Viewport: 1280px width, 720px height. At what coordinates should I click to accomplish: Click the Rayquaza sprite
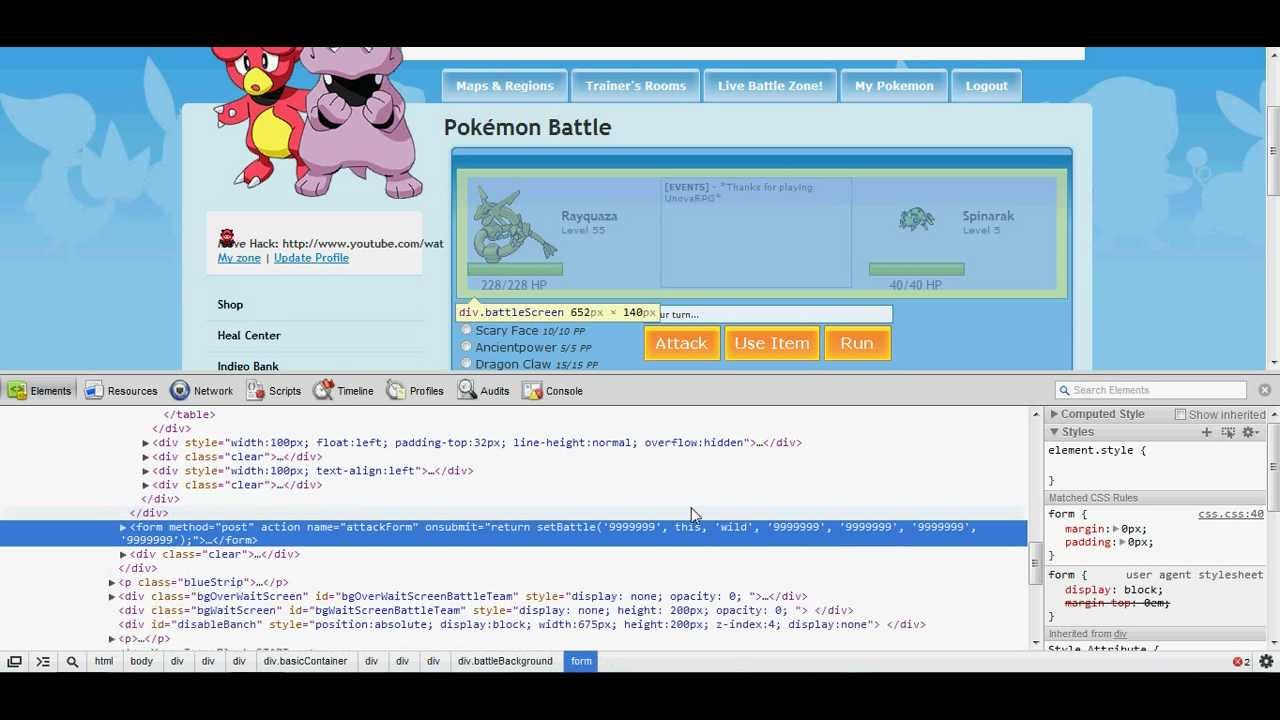tap(514, 226)
